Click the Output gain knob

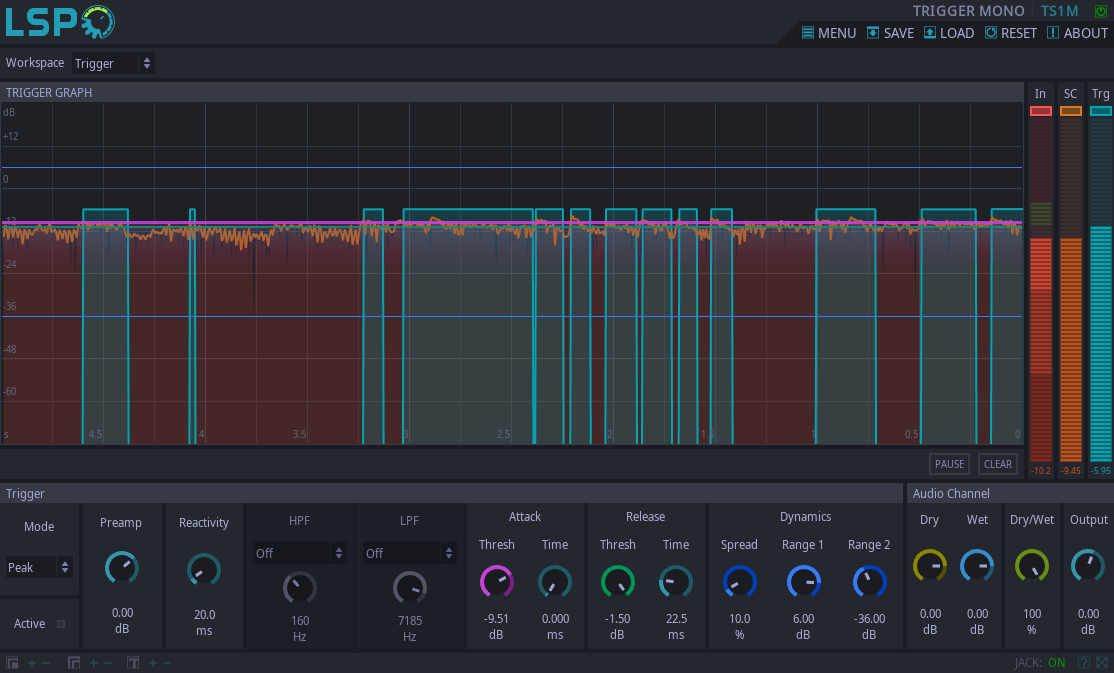pyautogui.click(x=1088, y=566)
